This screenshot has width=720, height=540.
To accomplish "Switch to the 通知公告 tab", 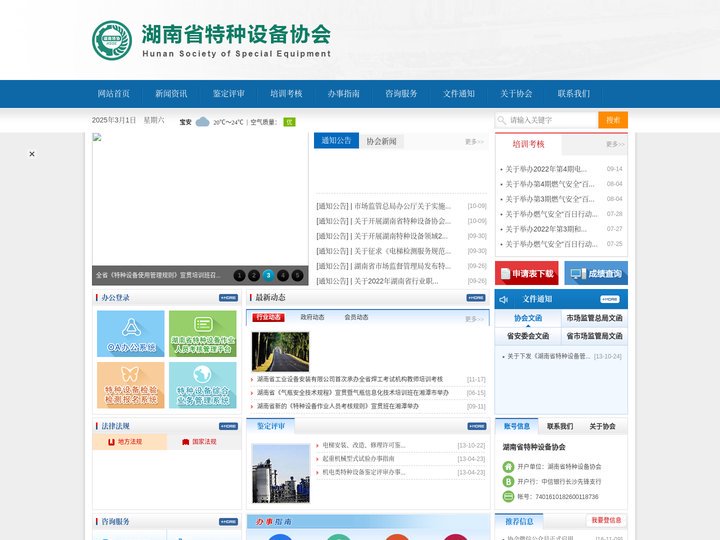I will point(336,141).
